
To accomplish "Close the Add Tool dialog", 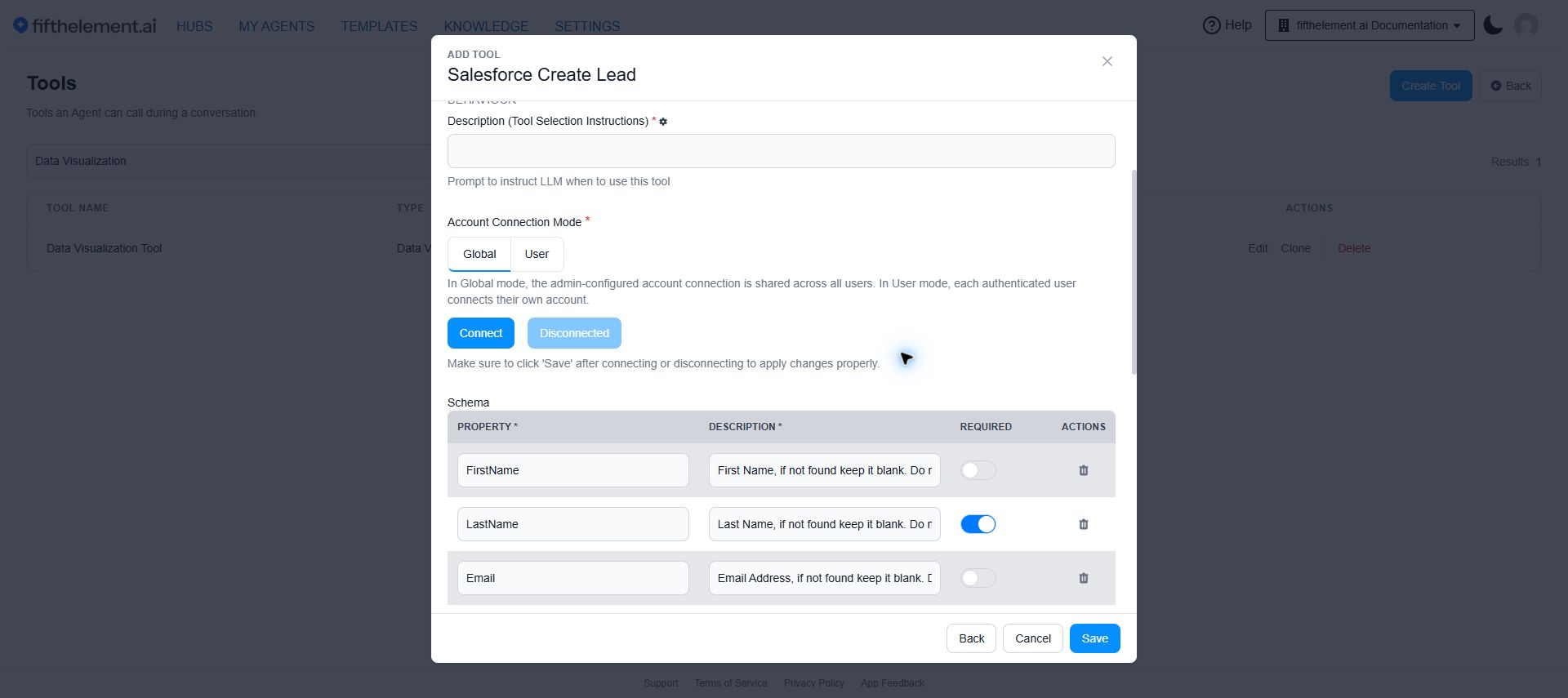I will click(1107, 61).
